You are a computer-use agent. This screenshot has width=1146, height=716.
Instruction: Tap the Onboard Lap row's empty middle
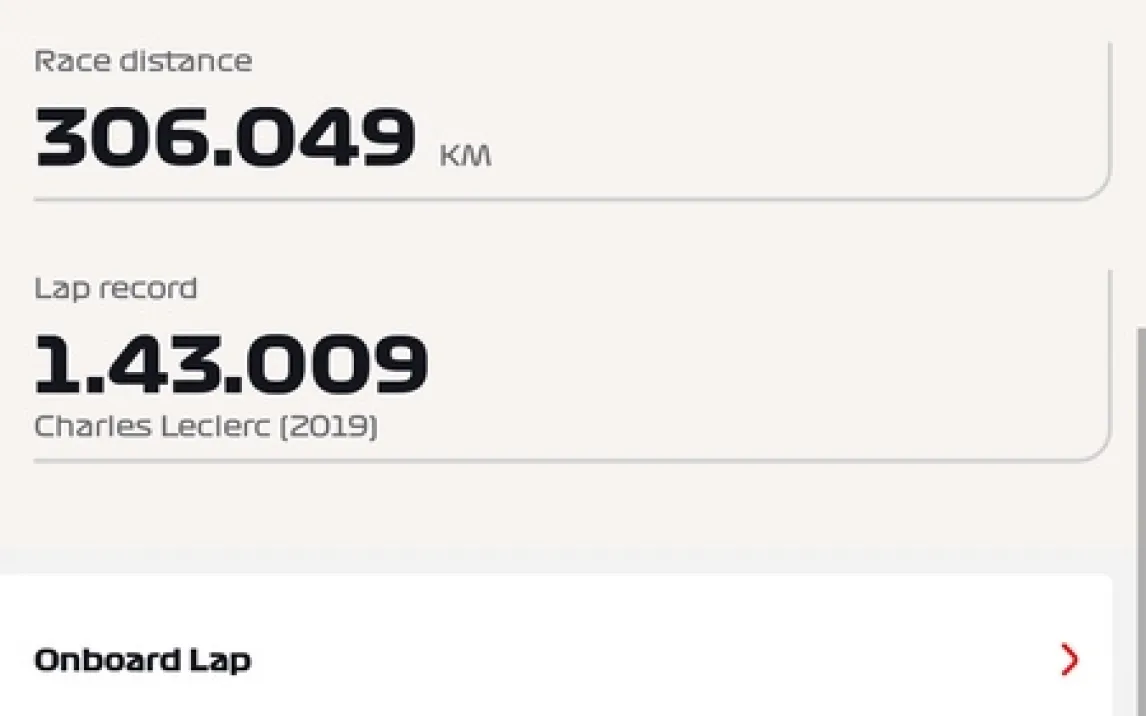(x=600, y=660)
